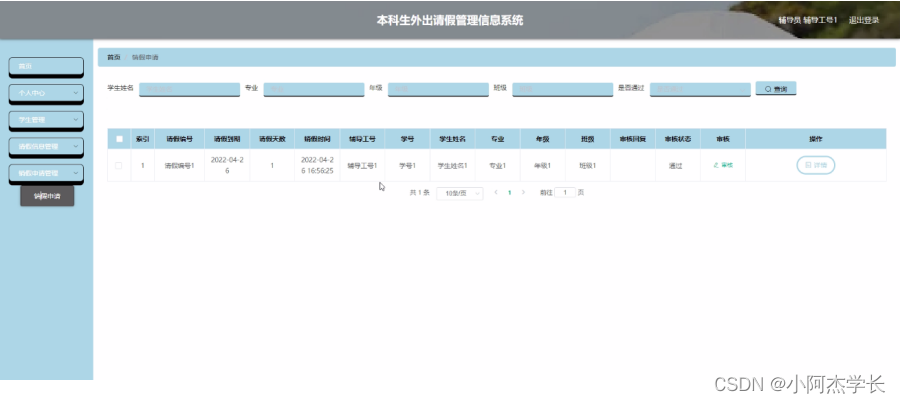Viewport: 901px width, 403px height.
Task: Focus the 专业 search field
Action: tap(314, 89)
